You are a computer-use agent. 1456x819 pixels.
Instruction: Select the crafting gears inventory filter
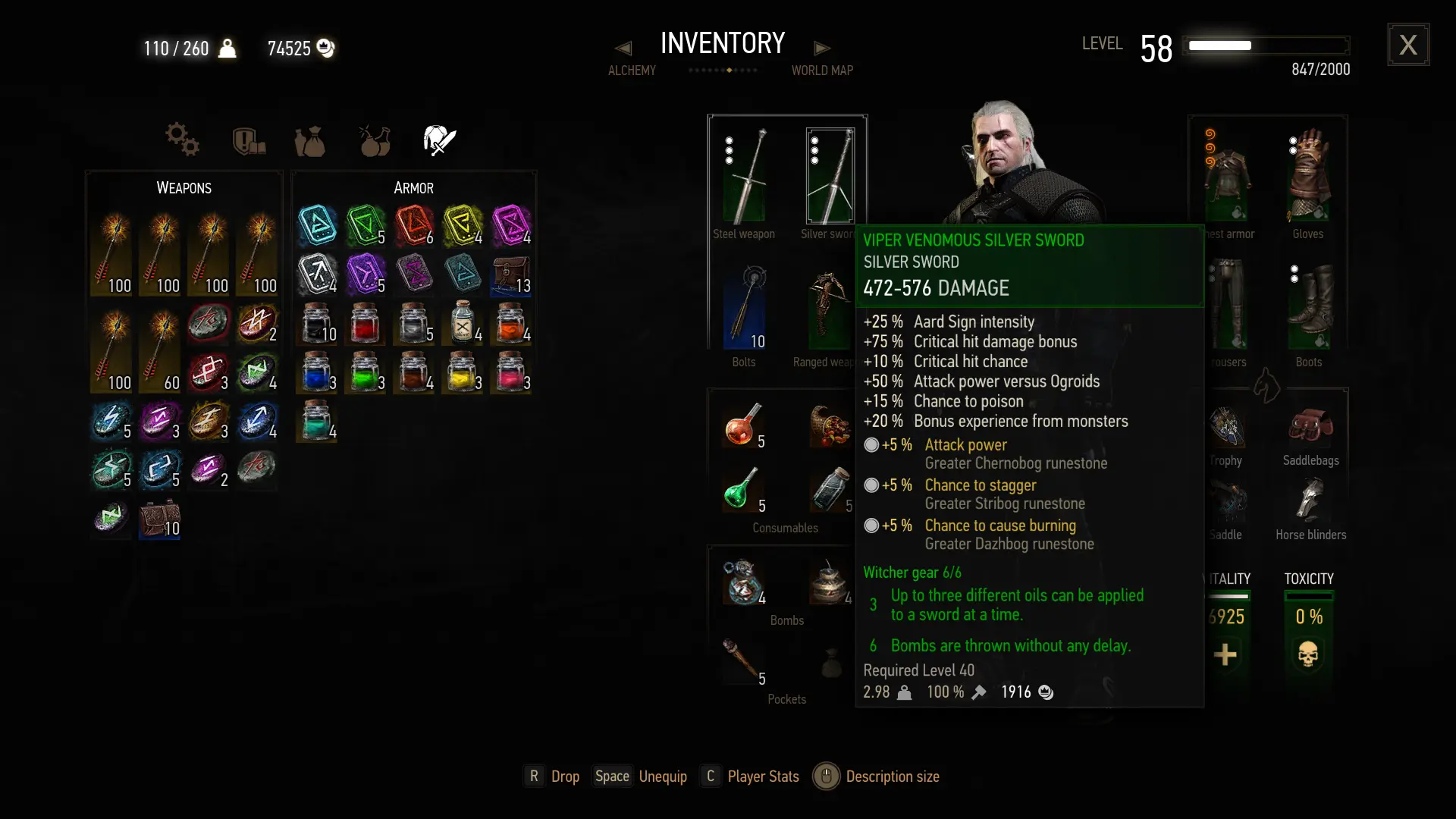click(x=182, y=140)
